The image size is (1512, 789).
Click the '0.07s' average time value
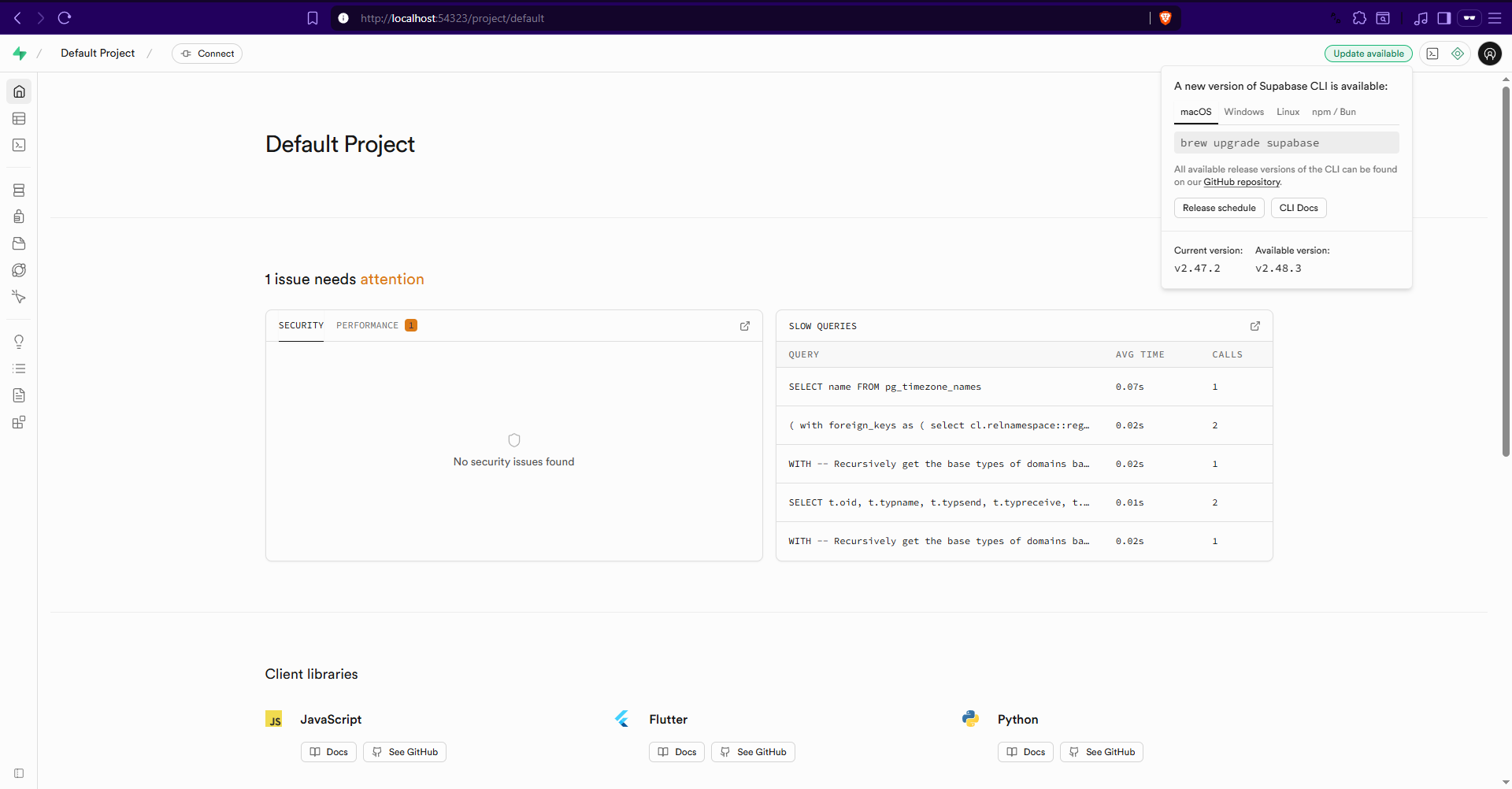[x=1129, y=387]
